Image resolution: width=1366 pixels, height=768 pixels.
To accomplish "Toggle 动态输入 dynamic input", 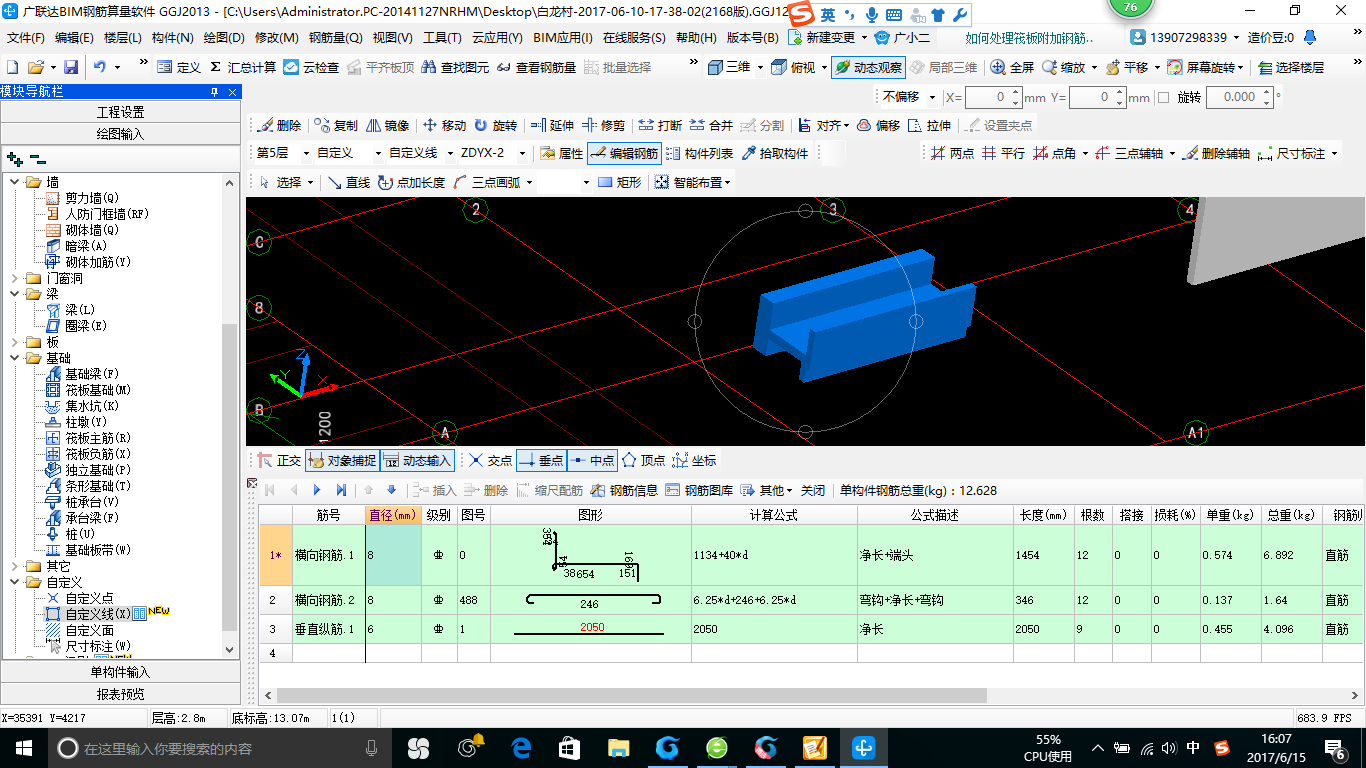I will point(417,460).
